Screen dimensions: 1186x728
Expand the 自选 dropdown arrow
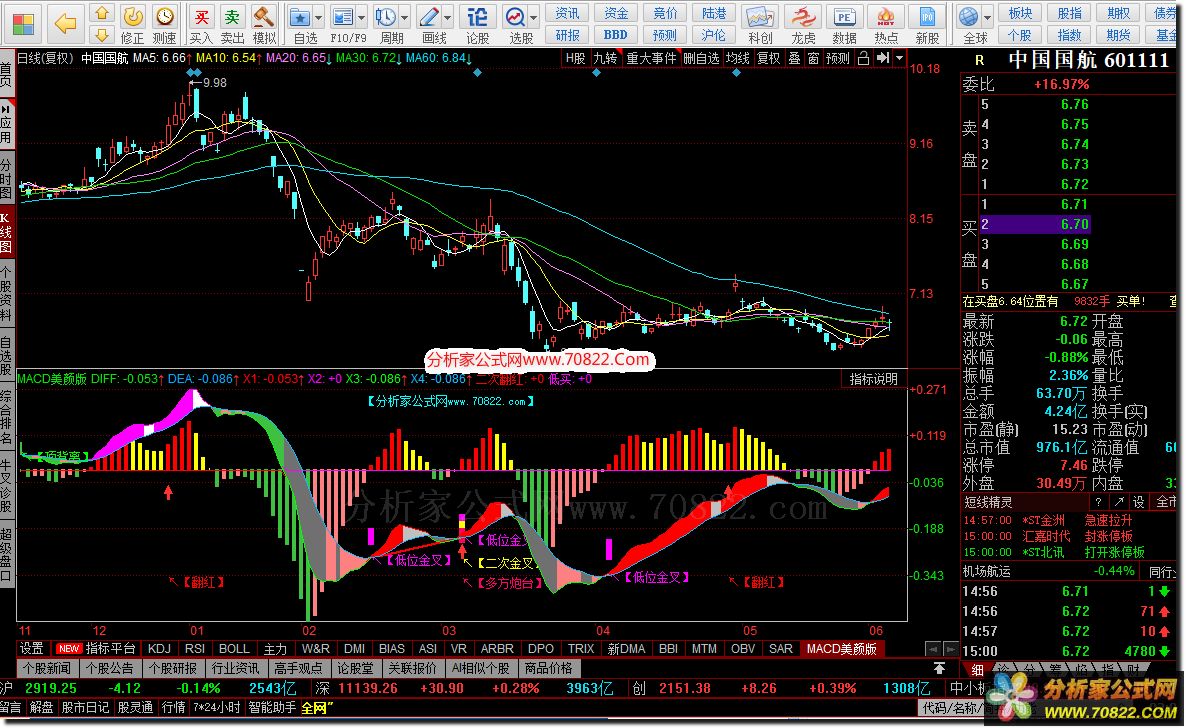coord(318,17)
